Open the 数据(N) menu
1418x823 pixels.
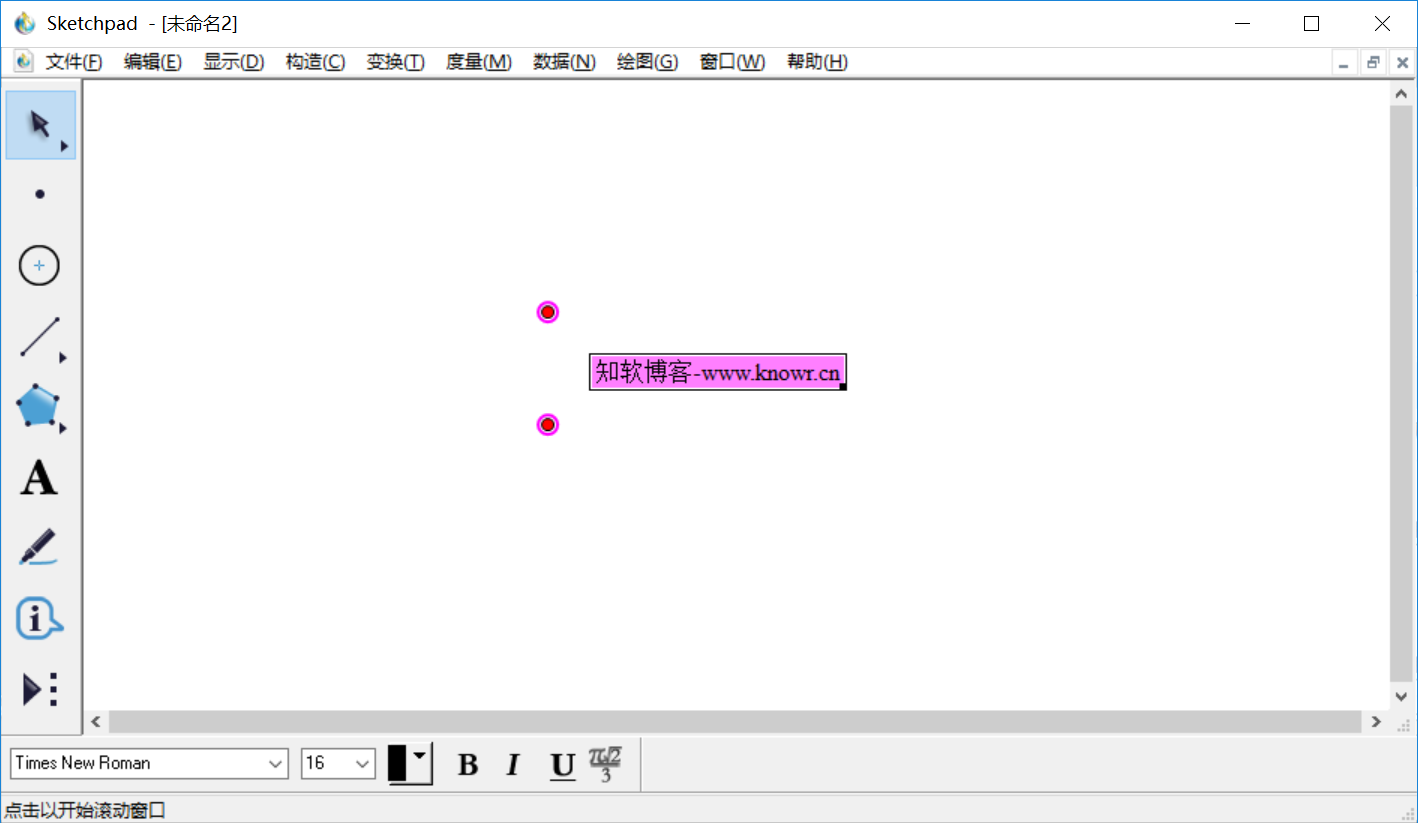(564, 62)
